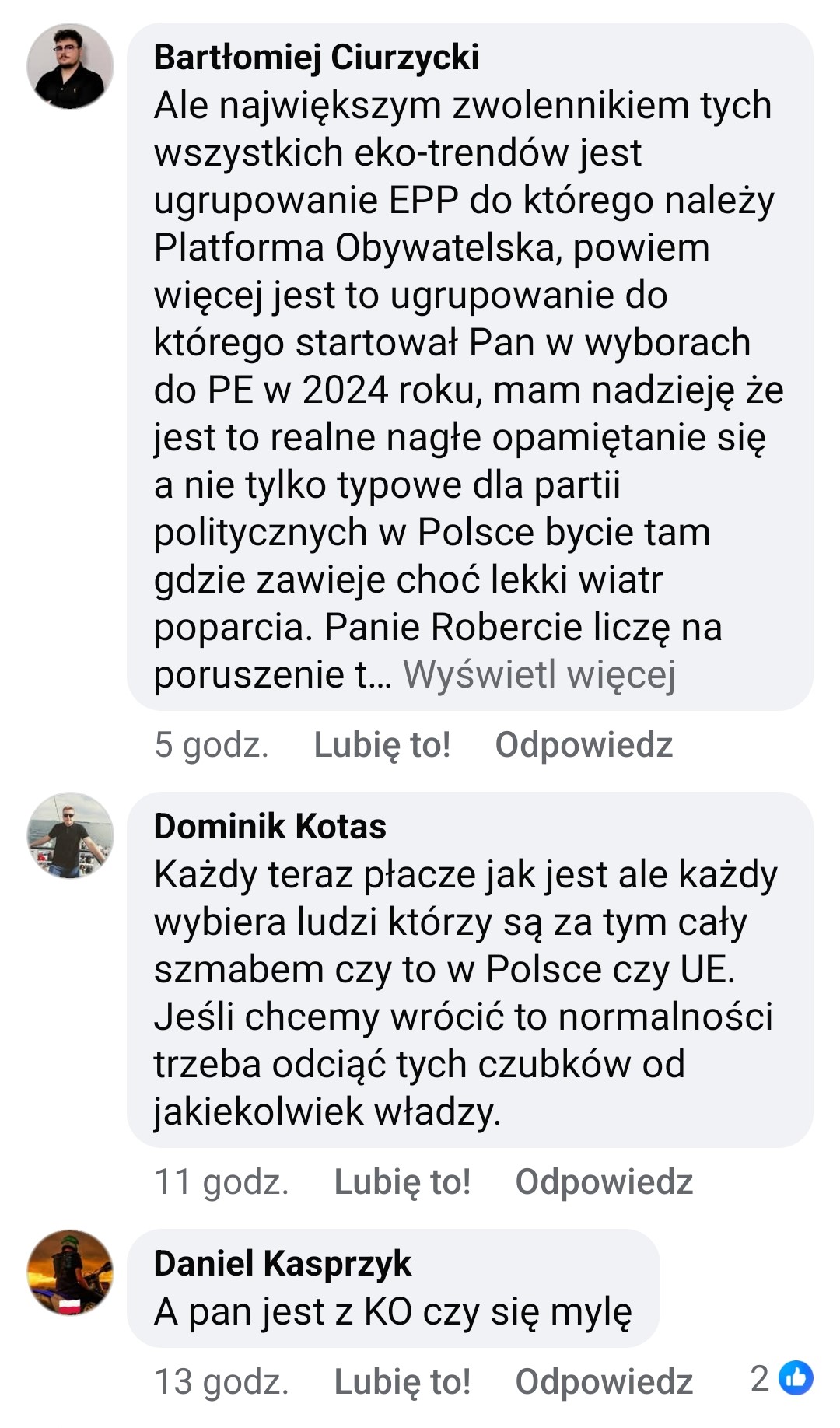Open Dominik Kotas name link
Screen dimensions: 840x1428
[x=270, y=826]
